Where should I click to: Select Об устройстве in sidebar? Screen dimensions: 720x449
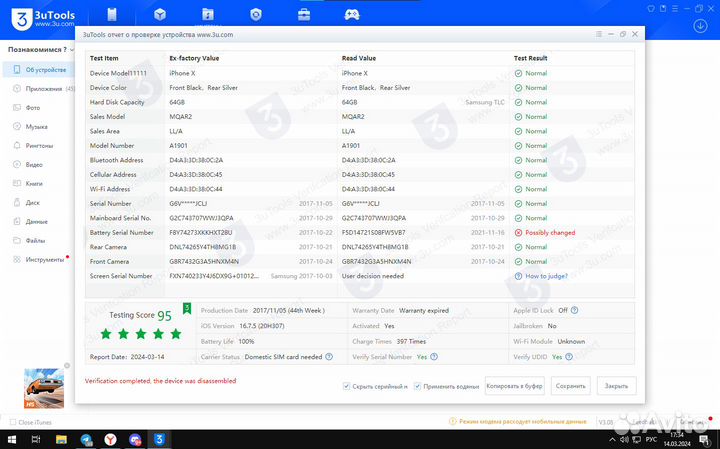tap(39, 70)
